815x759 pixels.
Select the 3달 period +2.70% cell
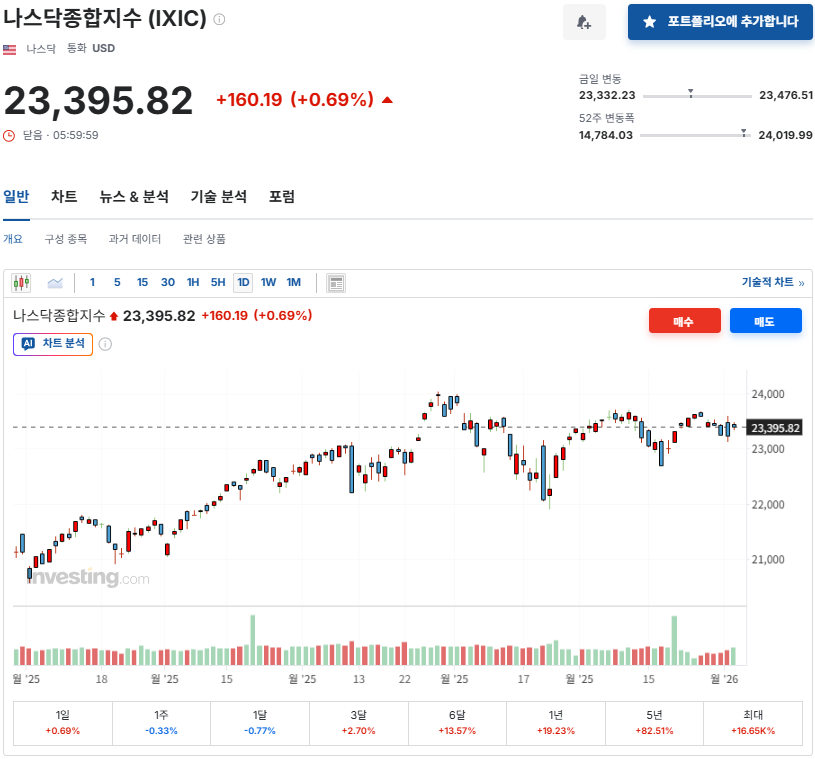tap(359, 723)
